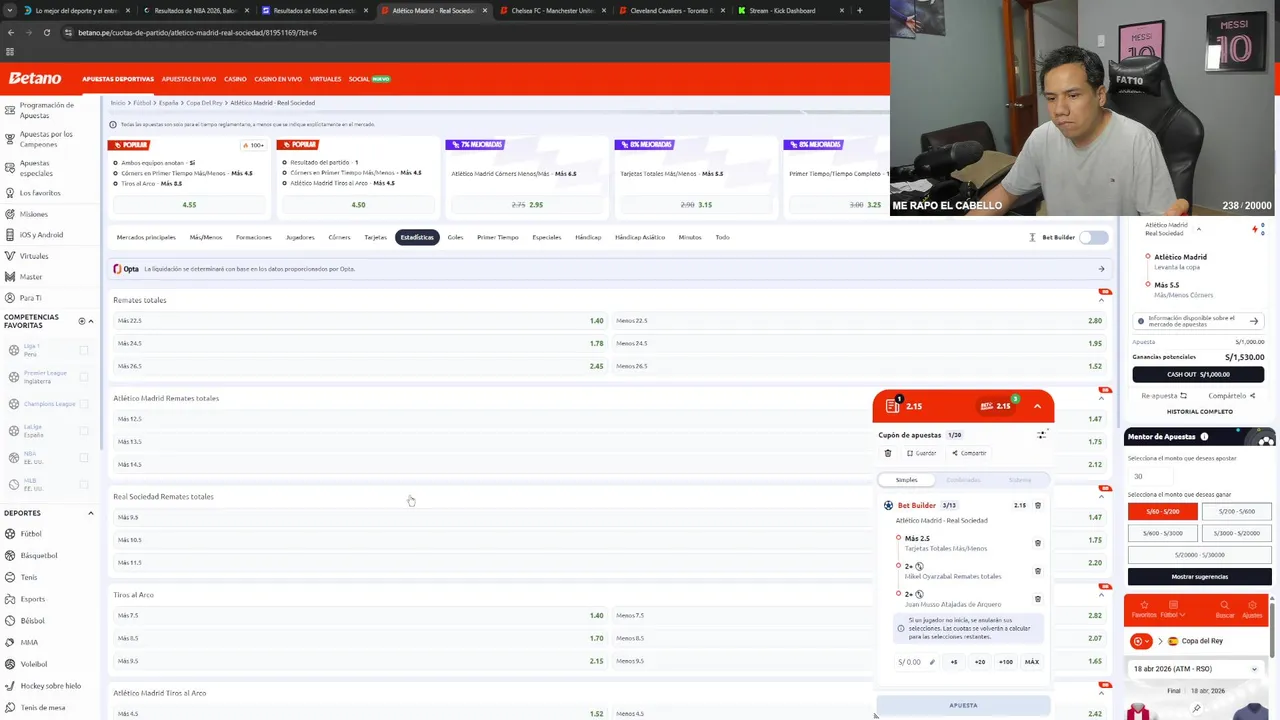Click the Apuestas por los Campeones trophy icon
This screenshot has width=1280, height=720.
pos(10,139)
